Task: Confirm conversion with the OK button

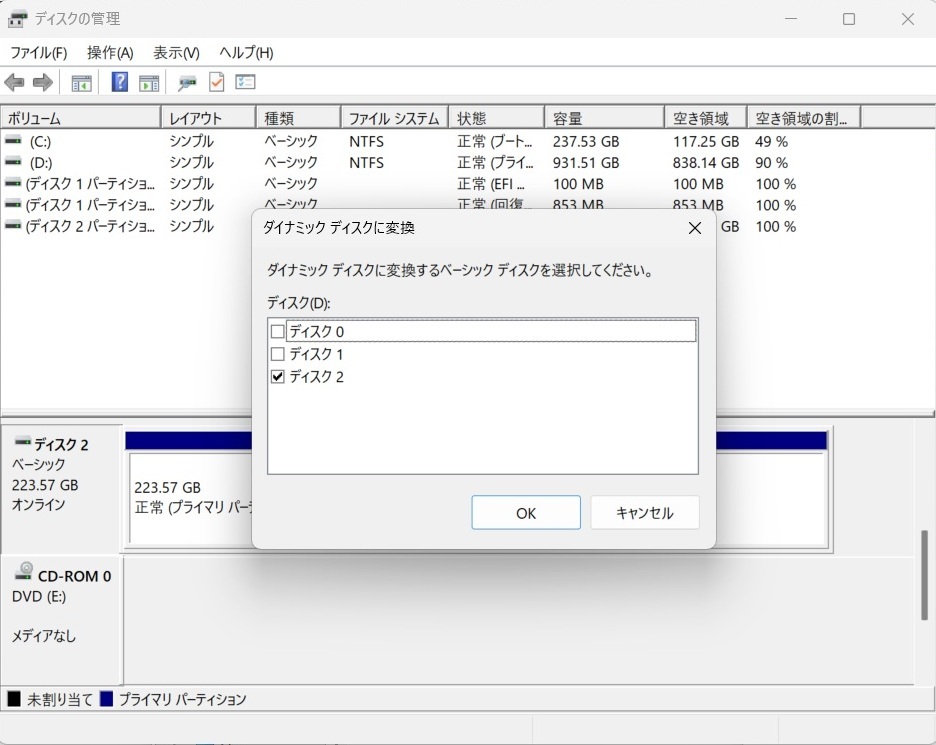Action: click(x=526, y=513)
